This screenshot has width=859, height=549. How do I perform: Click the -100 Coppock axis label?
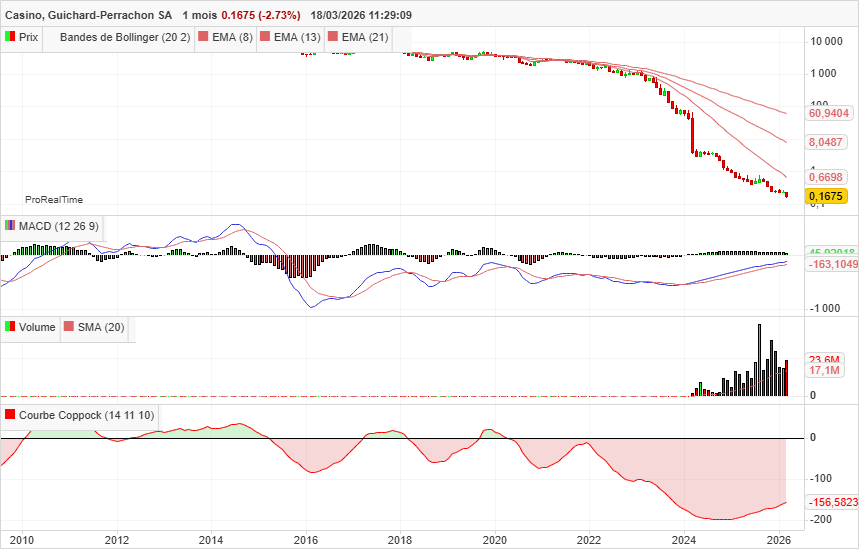pyautogui.click(x=821, y=478)
